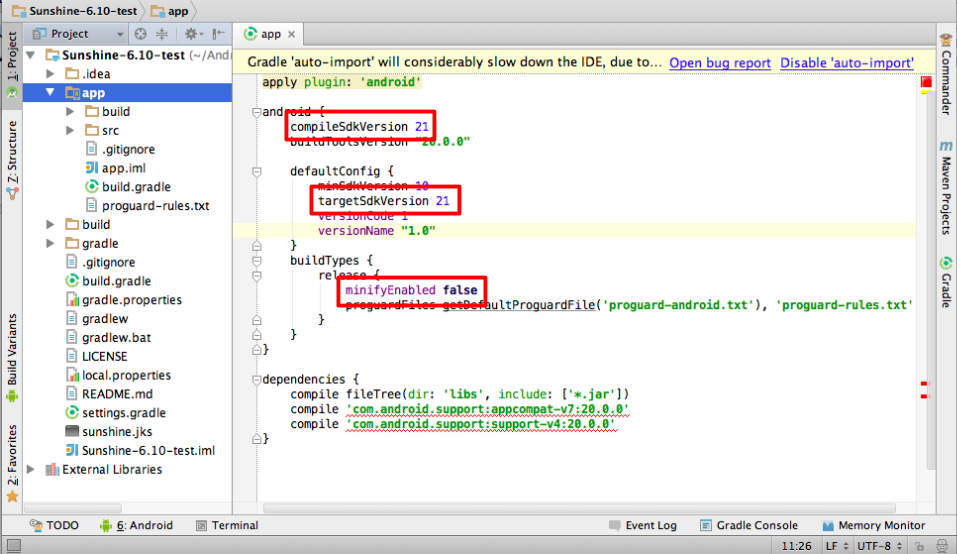Expand the build folder under app

coord(70,112)
